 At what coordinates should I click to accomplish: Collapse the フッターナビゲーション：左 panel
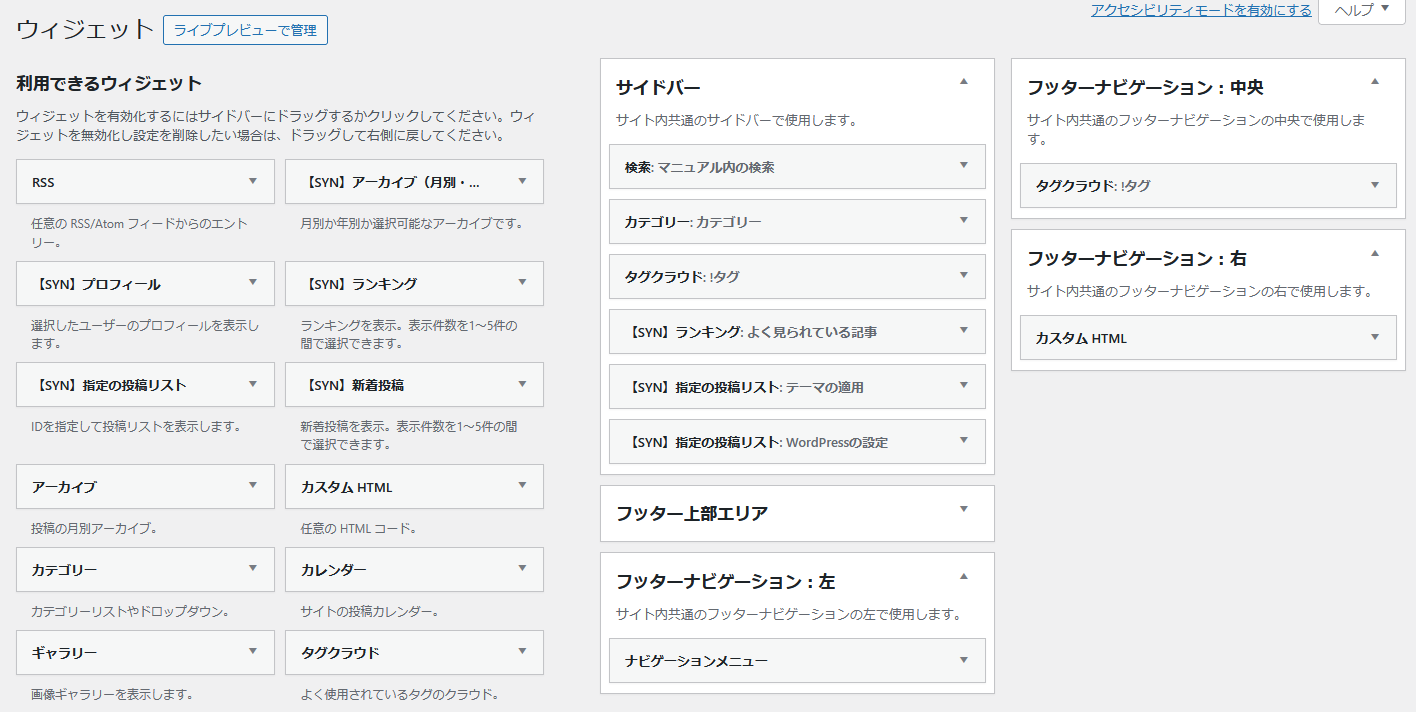pos(963,576)
